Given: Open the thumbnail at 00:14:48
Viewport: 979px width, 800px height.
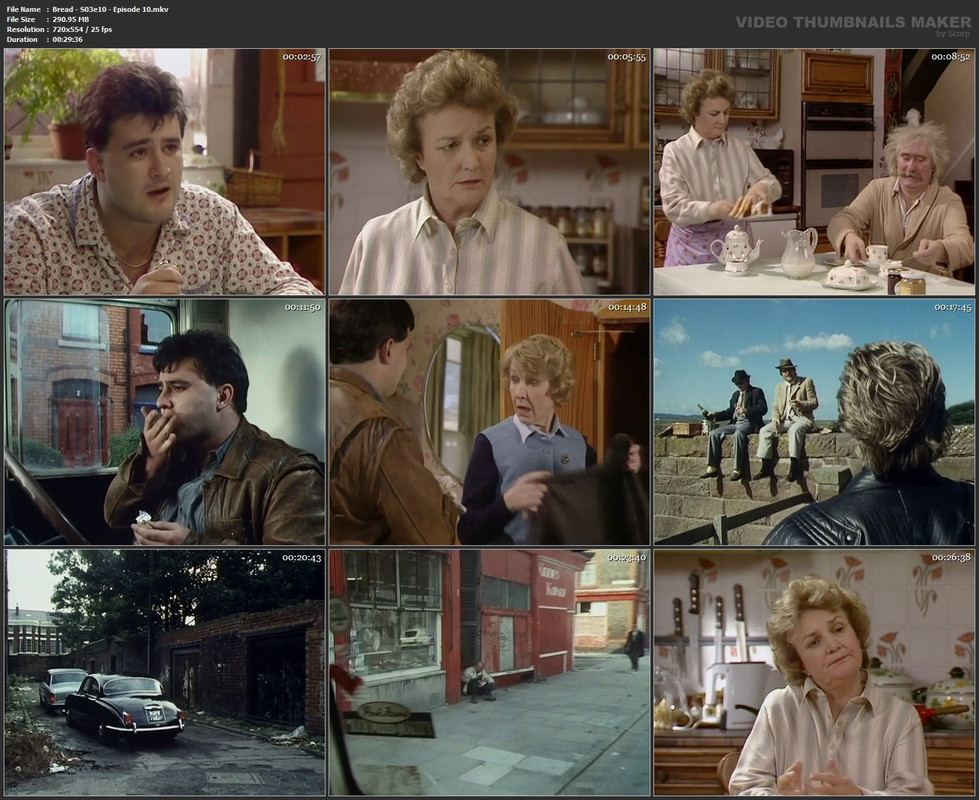Looking at the screenshot, I should pyautogui.click(x=490, y=422).
